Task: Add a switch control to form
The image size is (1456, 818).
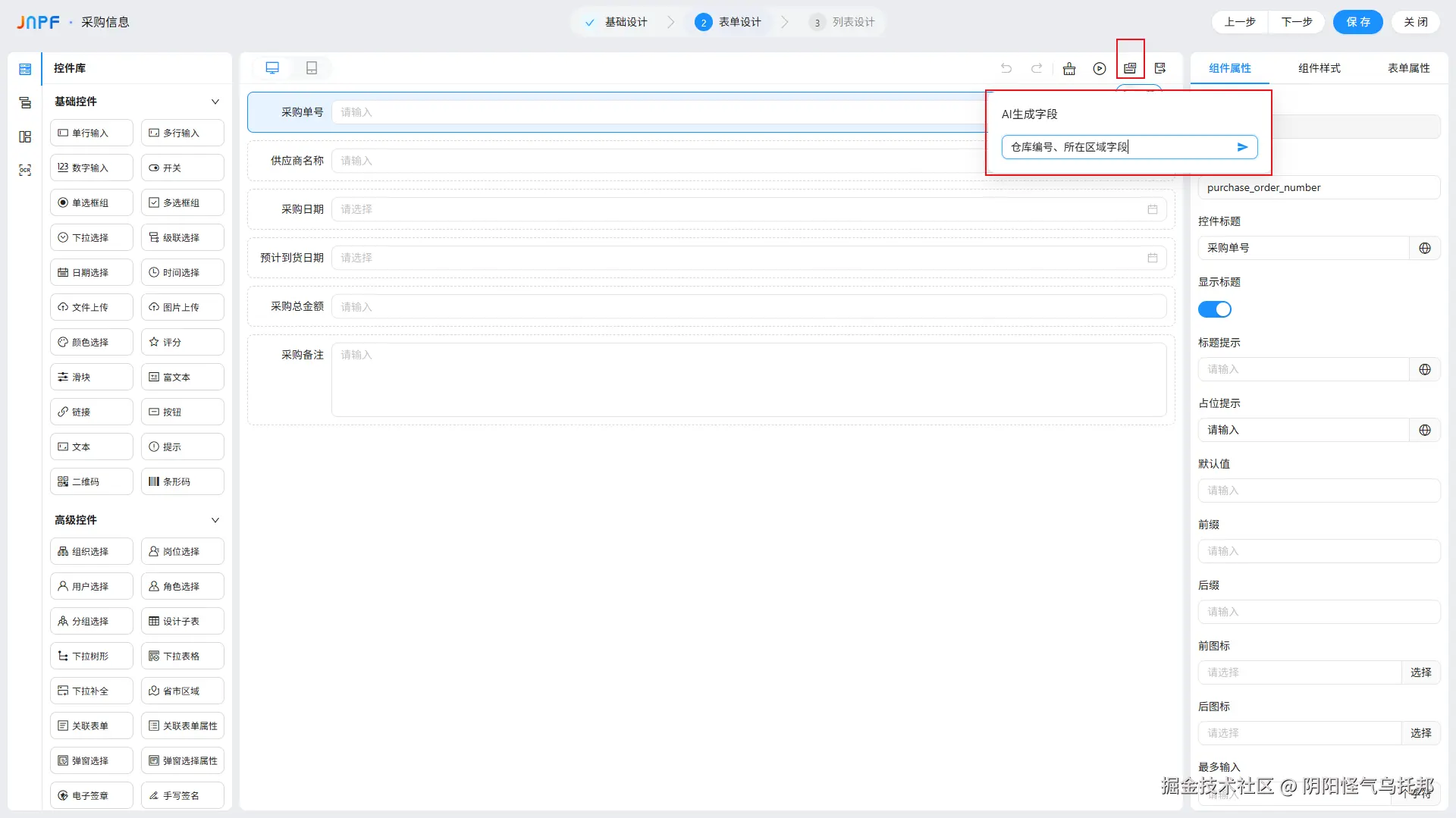Action: 183,168
